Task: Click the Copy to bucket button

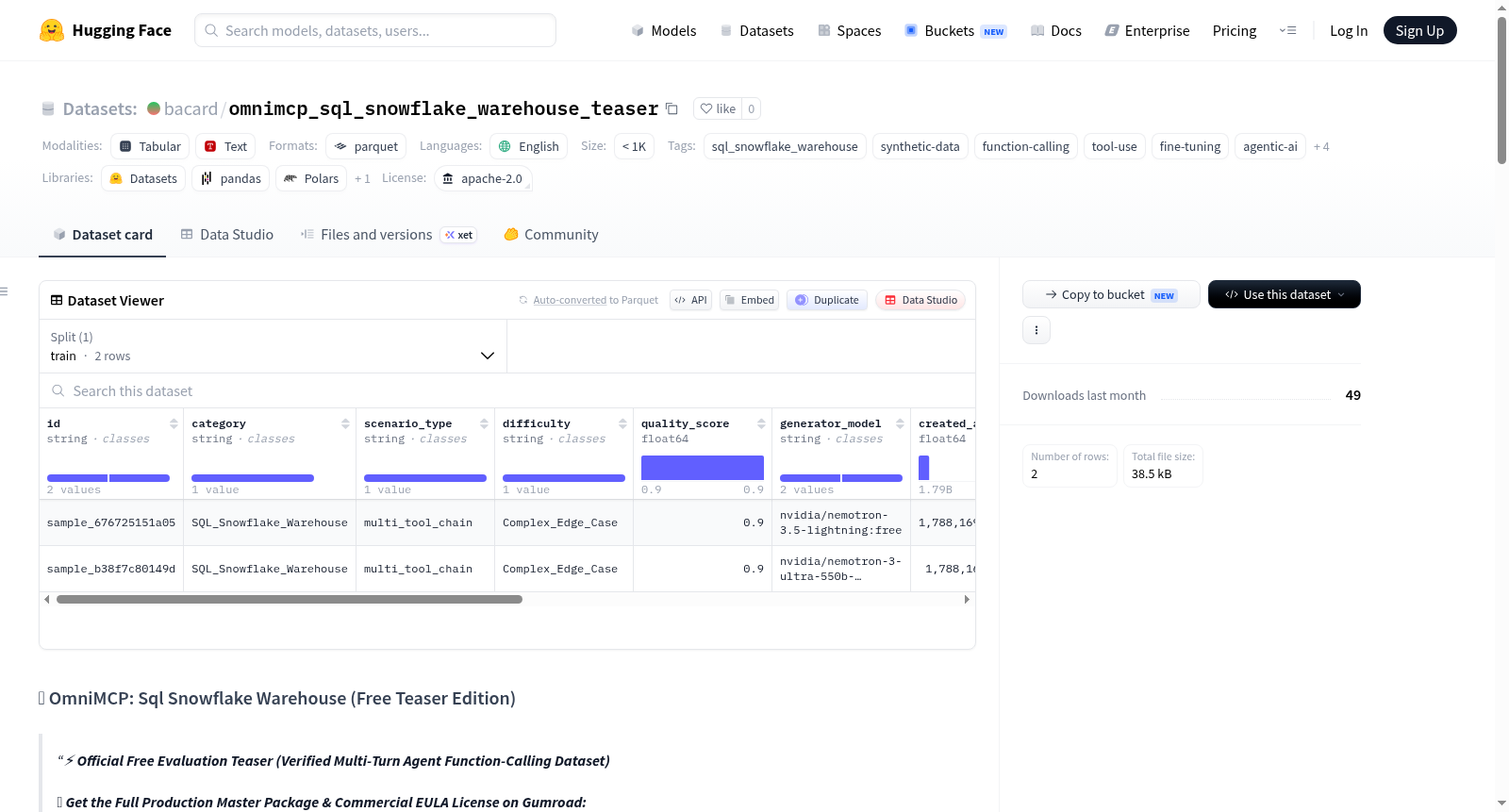Action: click(1111, 294)
